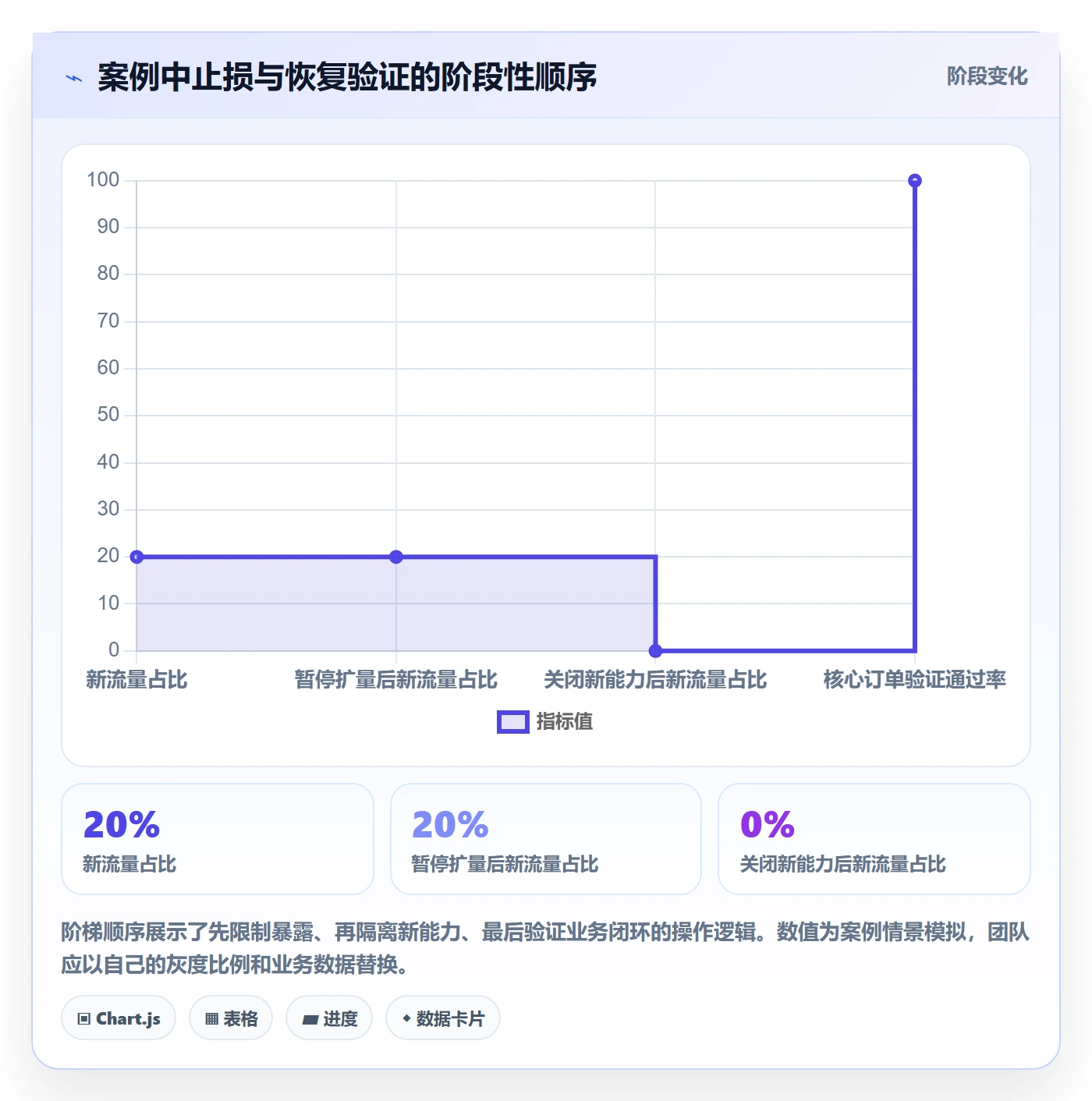This screenshot has height=1101, width=1092.
Task: Click the lightning icon beside the title
Action: (x=74, y=78)
